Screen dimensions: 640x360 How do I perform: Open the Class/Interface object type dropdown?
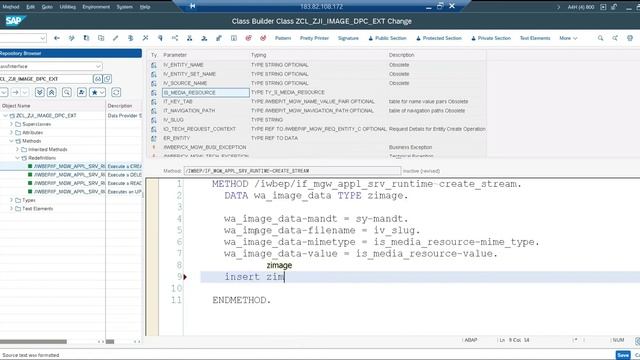(98, 66)
